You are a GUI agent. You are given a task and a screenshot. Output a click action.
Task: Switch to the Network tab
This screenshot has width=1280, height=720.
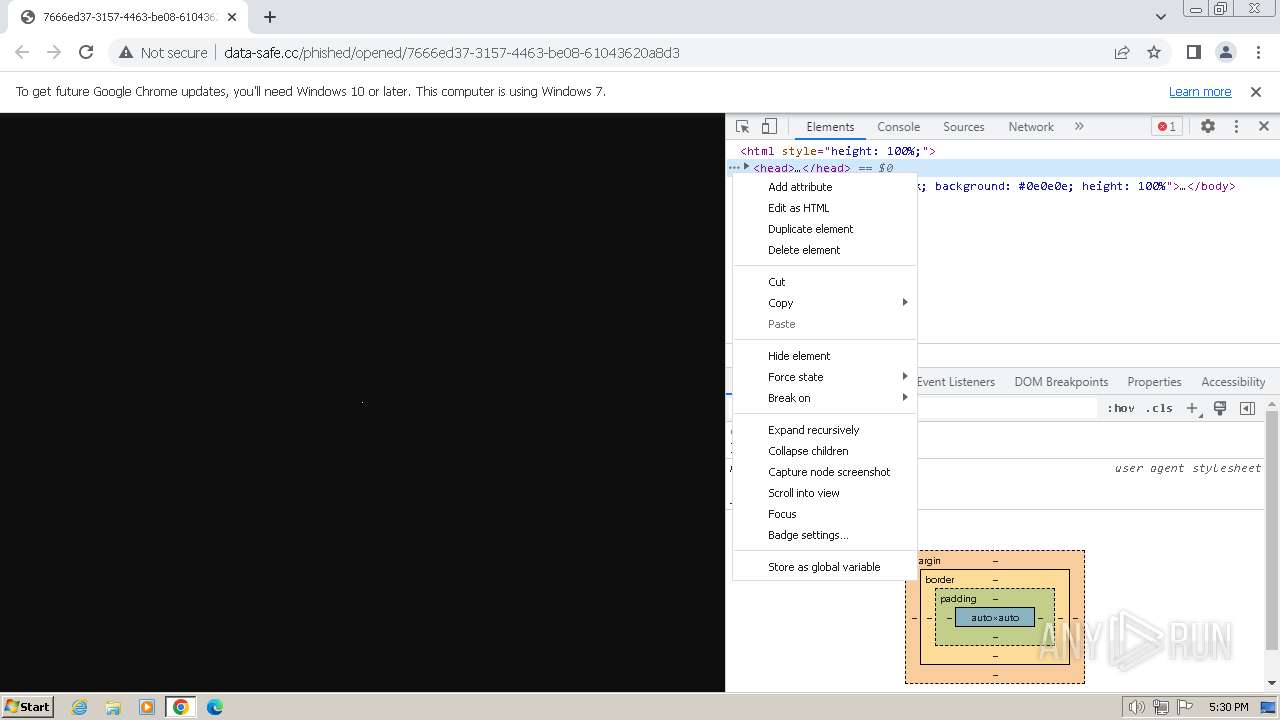(1031, 127)
